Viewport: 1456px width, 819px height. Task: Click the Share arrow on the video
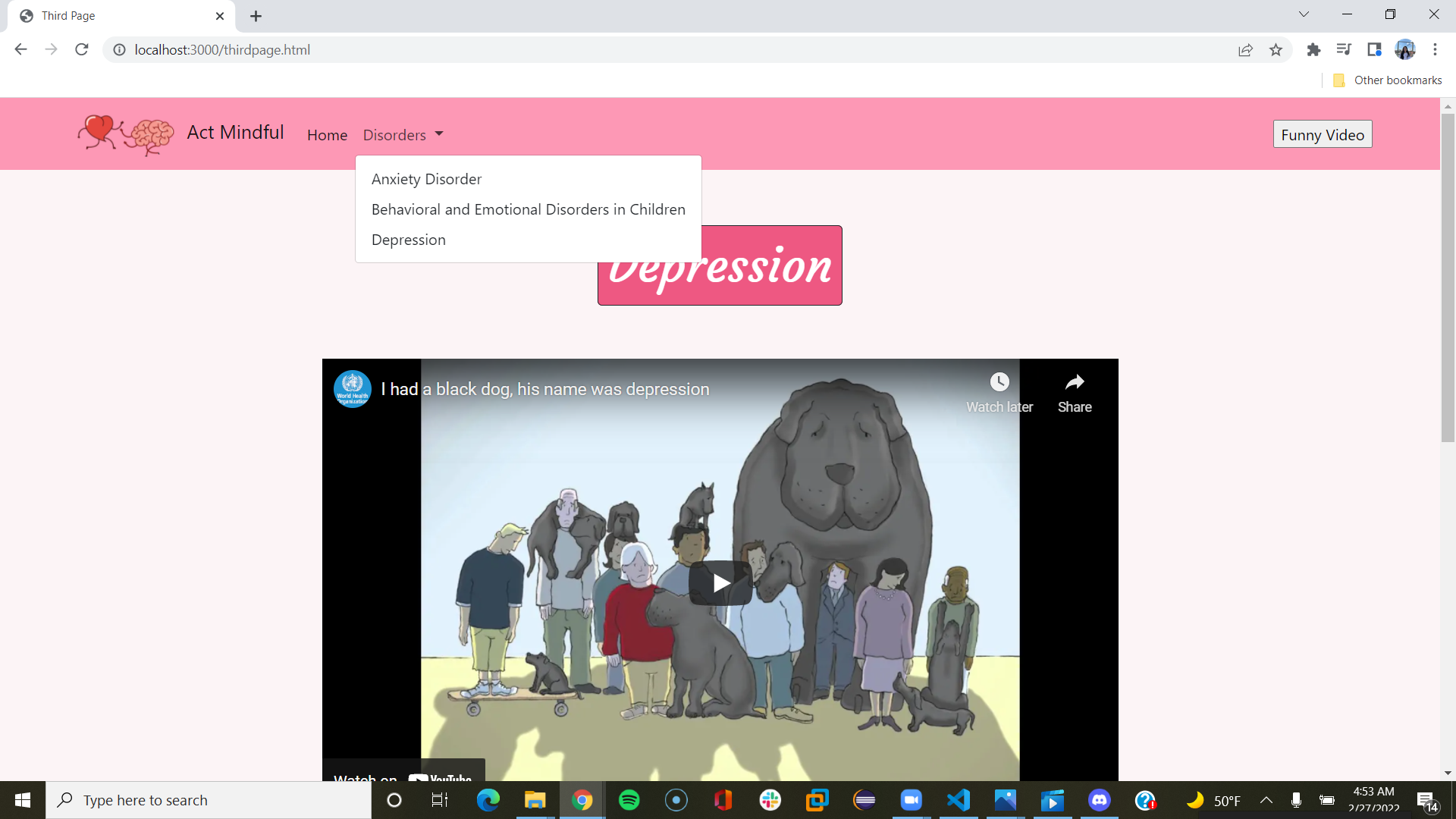pos(1075,382)
